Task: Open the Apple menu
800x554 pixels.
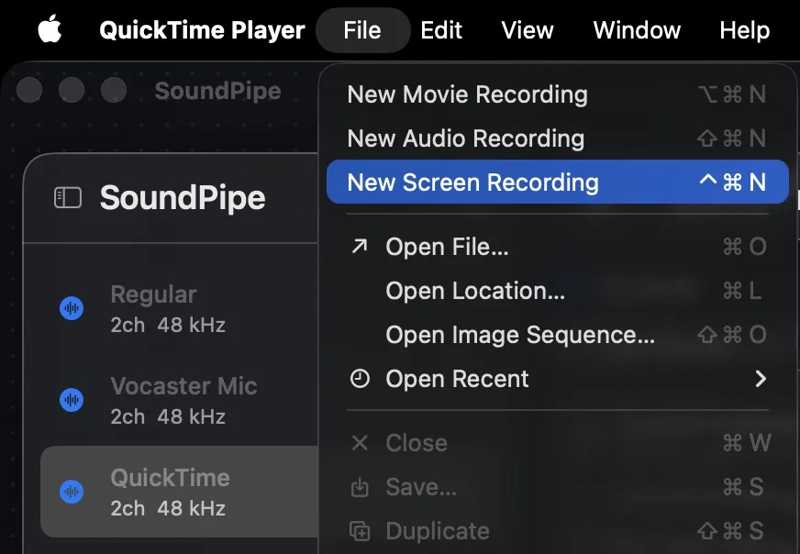Action: tap(49, 29)
